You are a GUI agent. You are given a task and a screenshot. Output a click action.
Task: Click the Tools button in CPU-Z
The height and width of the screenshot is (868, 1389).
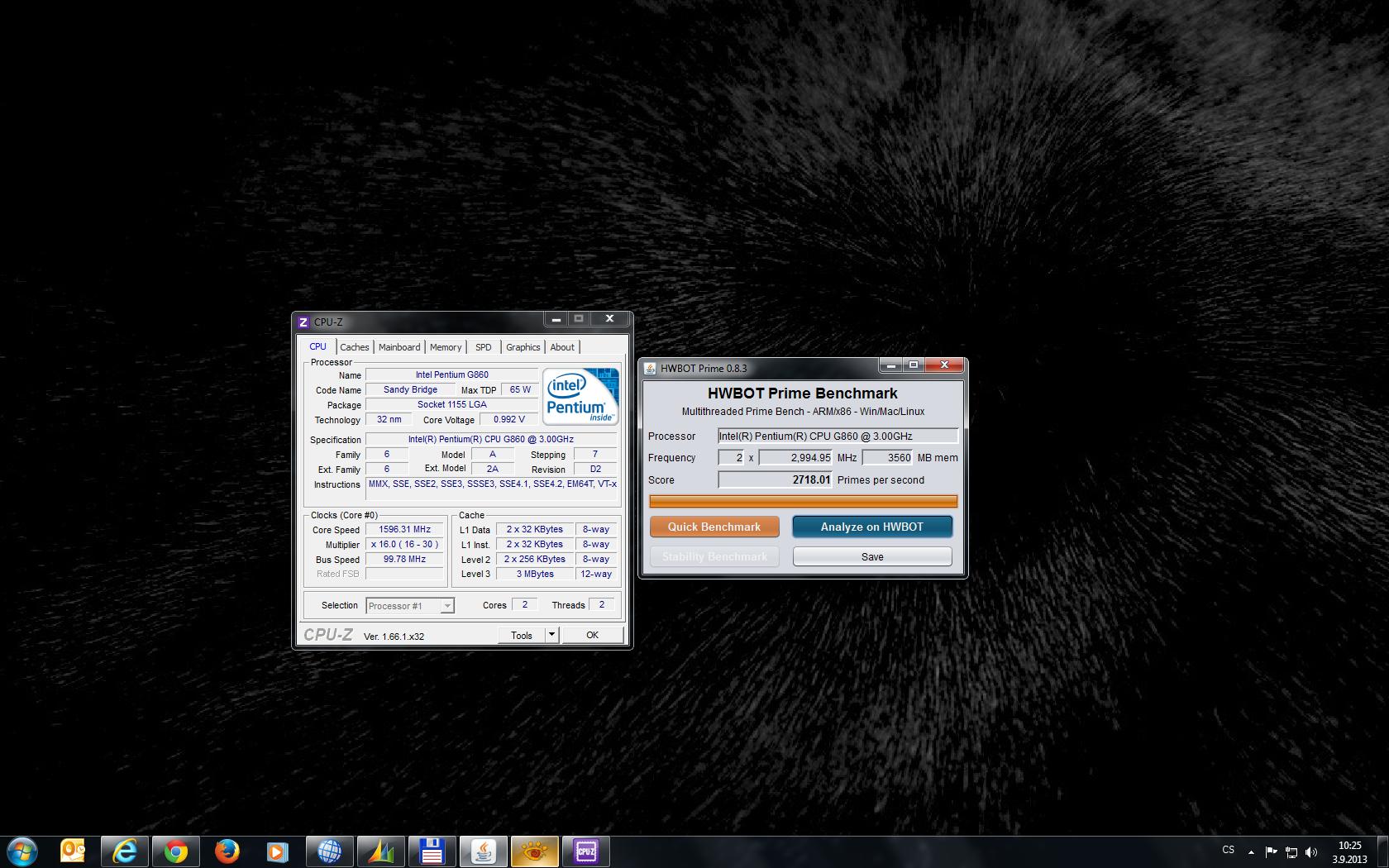522,635
